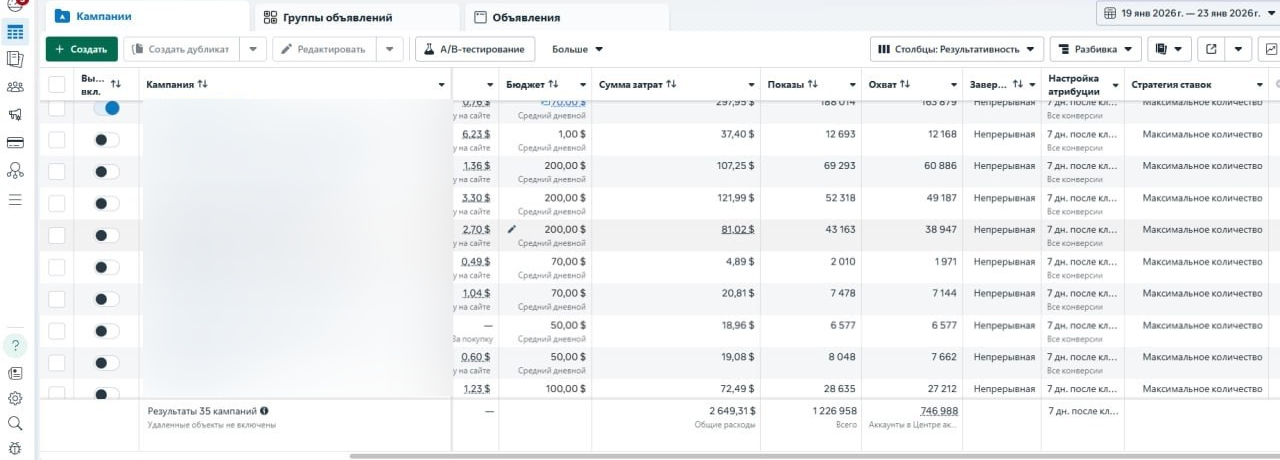Click the A/B-тестирование button
The width and height of the screenshot is (1280, 460).
pyautogui.click(x=476, y=49)
